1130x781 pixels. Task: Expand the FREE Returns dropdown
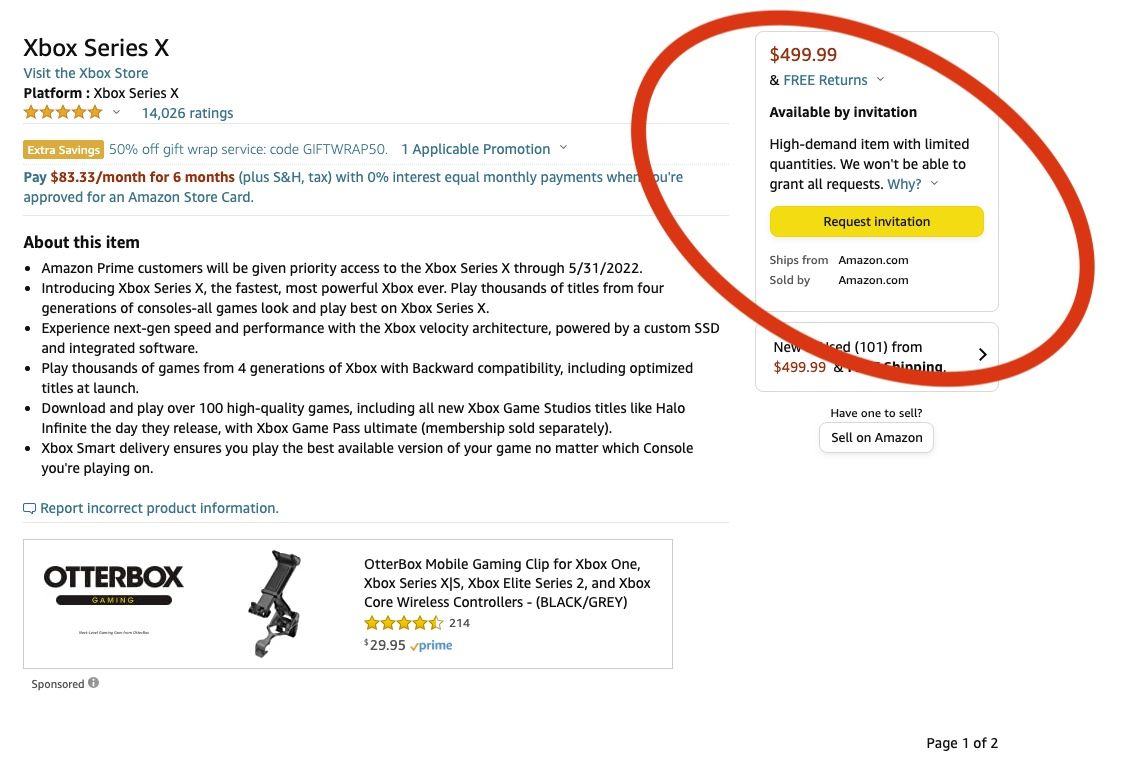[x=880, y=80]
